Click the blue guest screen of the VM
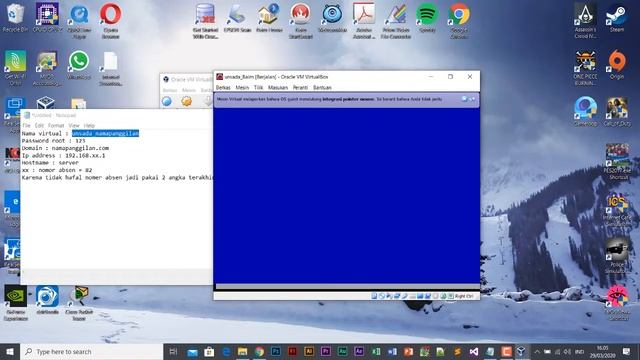640x360 pixels. point(347,196)
